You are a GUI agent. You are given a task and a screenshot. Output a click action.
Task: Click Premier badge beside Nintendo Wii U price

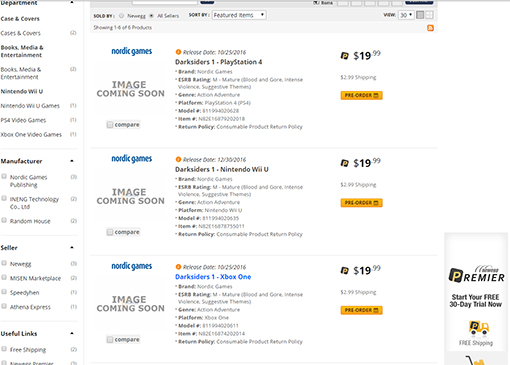click(344, 163)
